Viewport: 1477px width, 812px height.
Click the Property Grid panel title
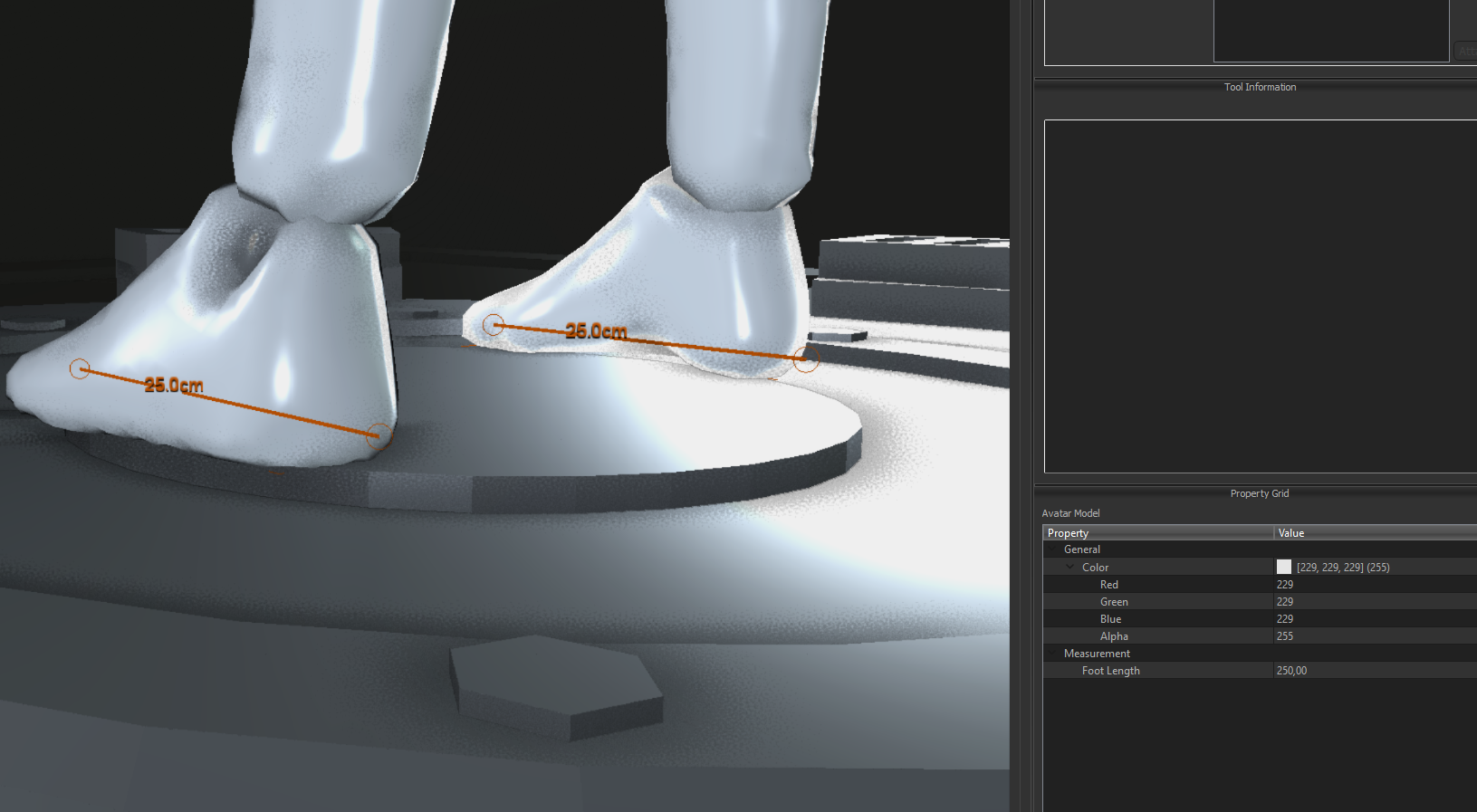(x=1259, y=493)
